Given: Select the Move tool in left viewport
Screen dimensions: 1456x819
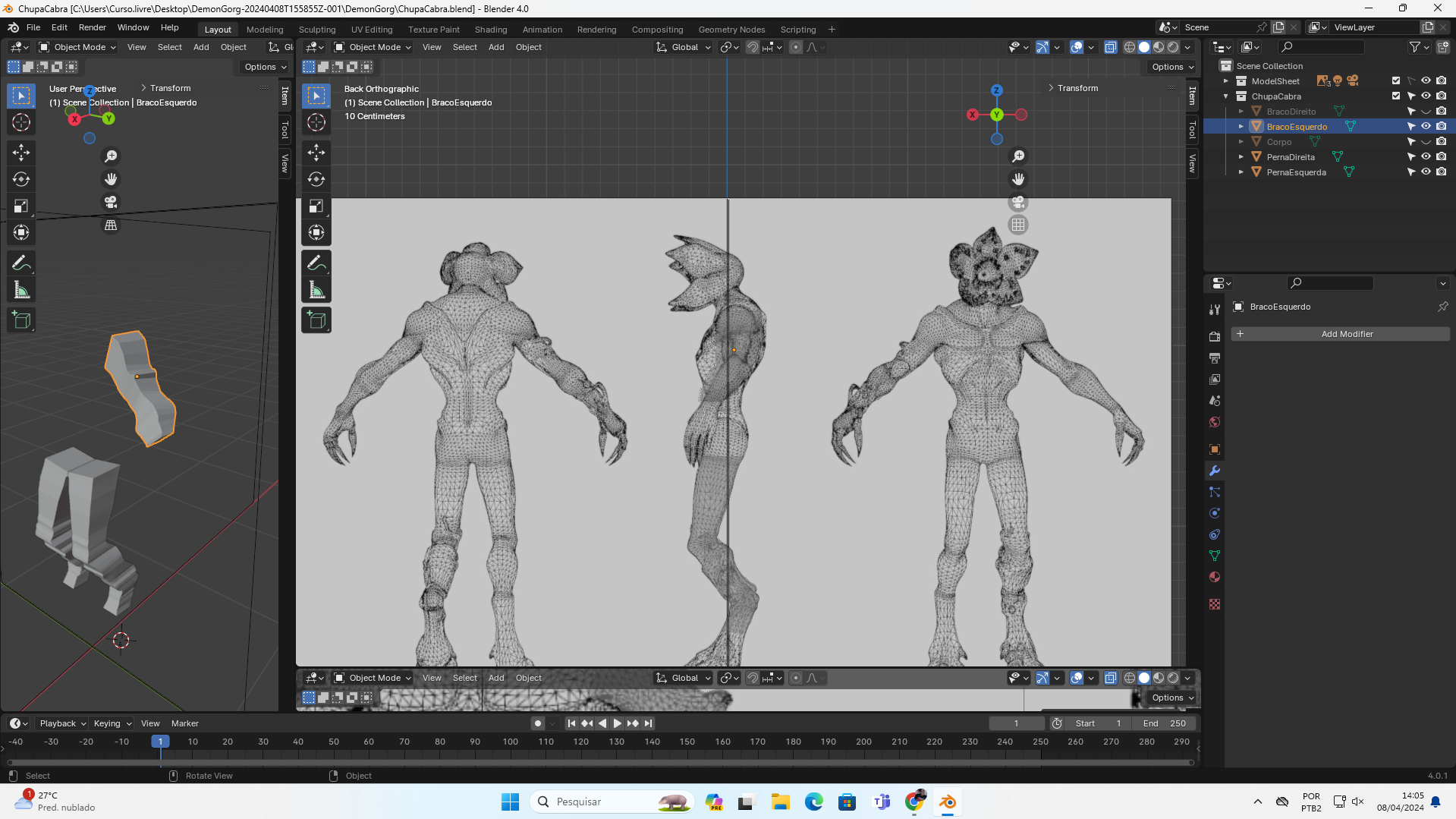Looking at the screenshot, I should click(x=21, y=153).
